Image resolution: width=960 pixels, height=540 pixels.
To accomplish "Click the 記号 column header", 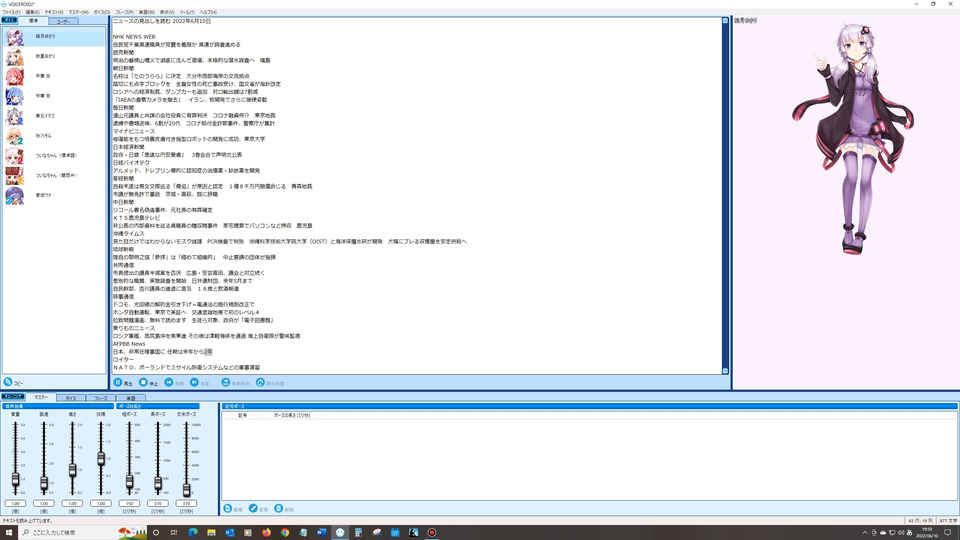I will point(242,415).
